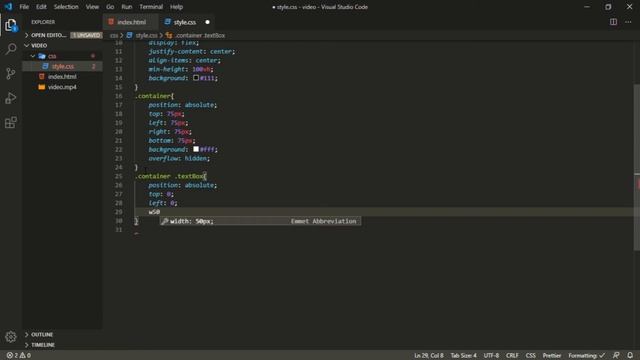This screenshot has height=360, width=640.
Task: Expand the Outline panel
Action: point(61,334)
